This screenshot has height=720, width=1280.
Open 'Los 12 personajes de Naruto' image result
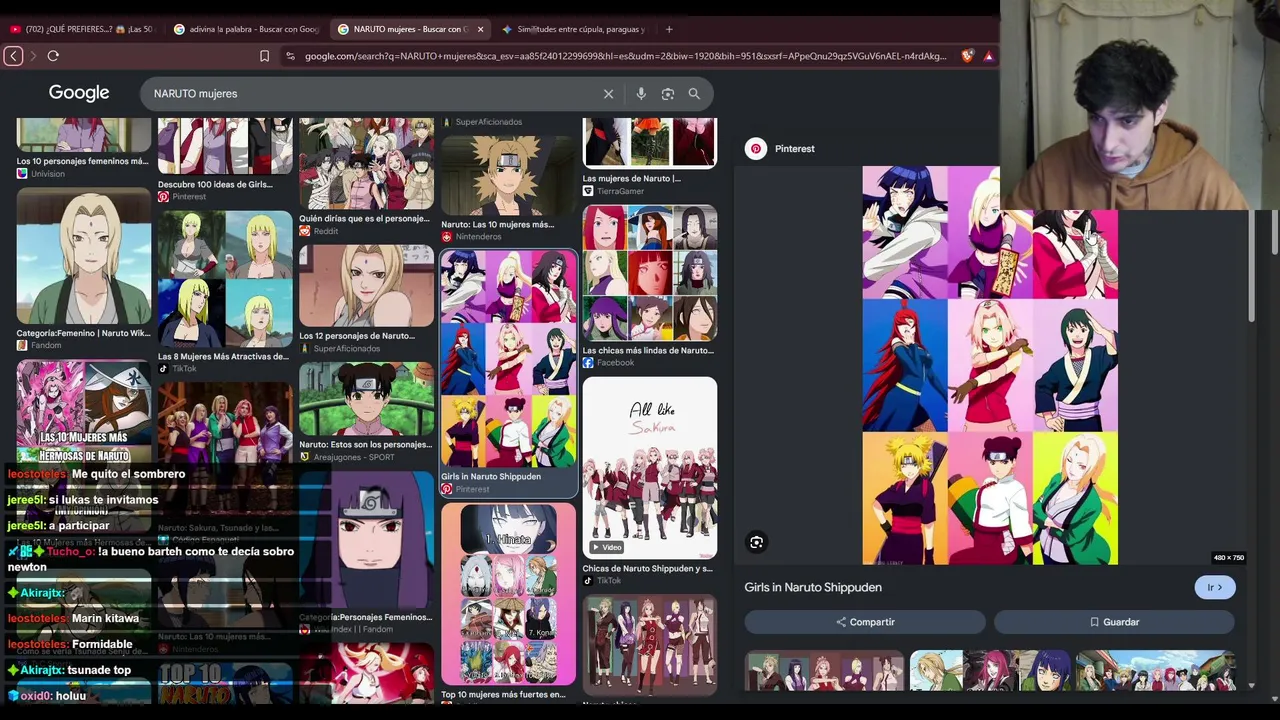coord(366,286)
